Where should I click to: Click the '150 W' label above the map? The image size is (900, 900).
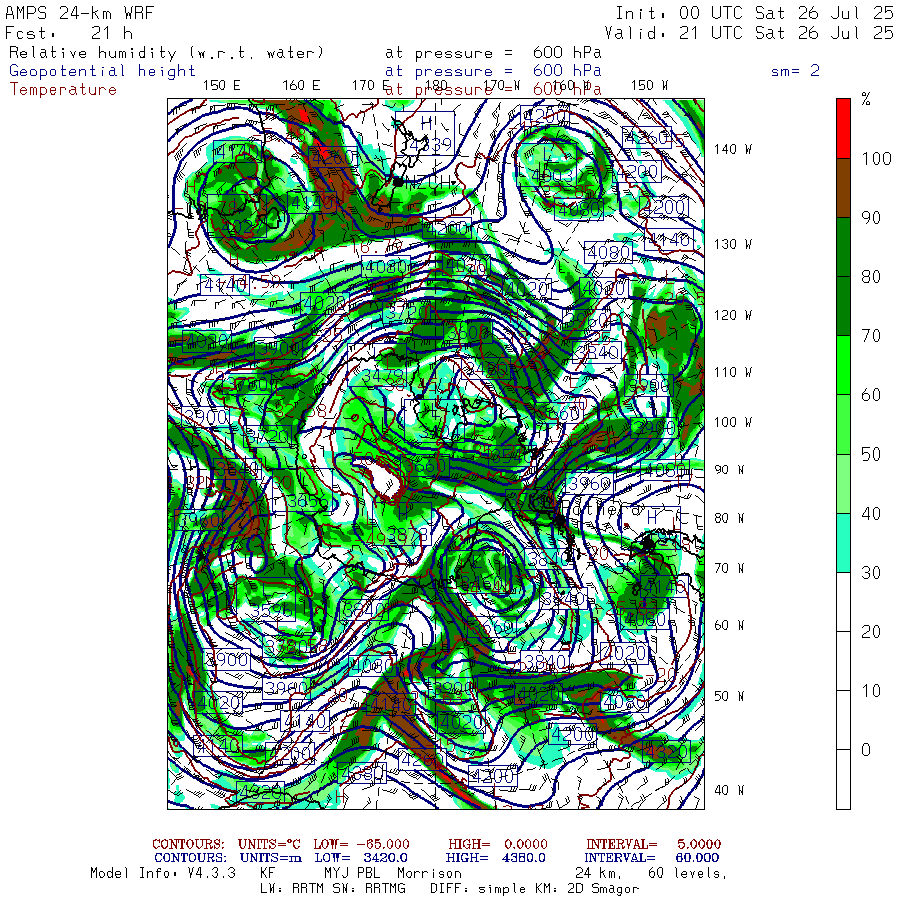pos(649,86)
